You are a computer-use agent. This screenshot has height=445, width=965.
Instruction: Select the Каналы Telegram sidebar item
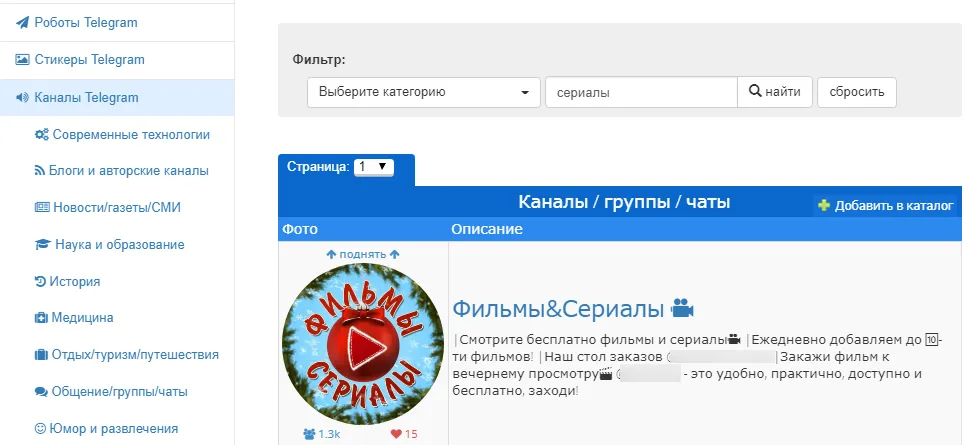pyautogui.click(x=117, y=97)
